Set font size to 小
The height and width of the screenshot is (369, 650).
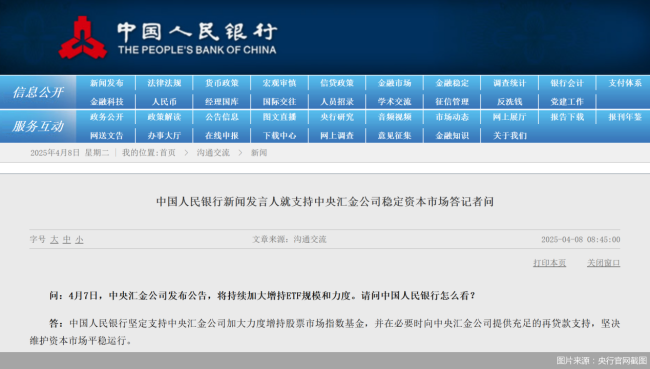[79, 240]
